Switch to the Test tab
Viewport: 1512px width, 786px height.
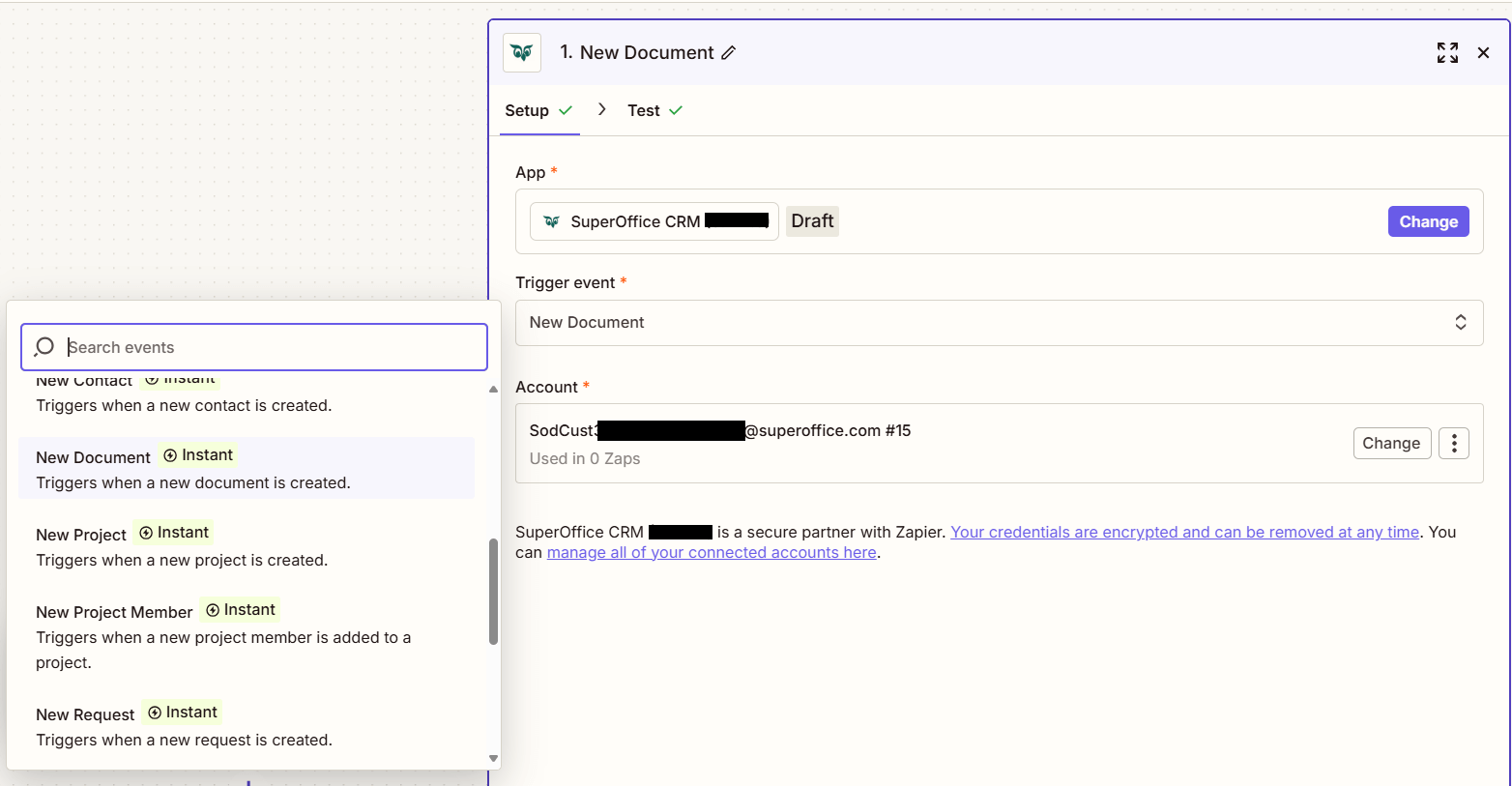tap(643, 109)
